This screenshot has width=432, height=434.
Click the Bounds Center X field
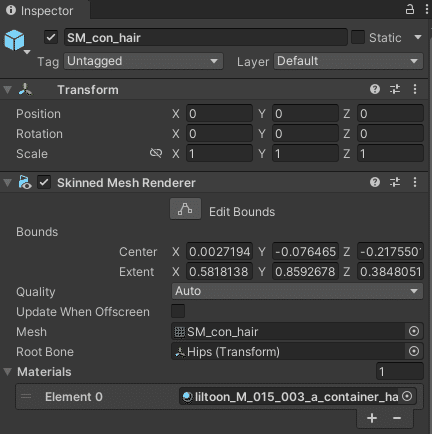coord(219,252)
